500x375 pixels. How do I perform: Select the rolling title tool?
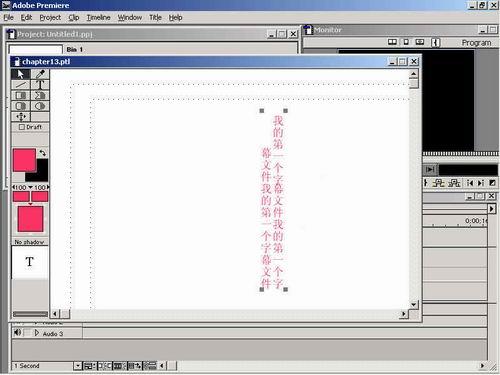21,117
